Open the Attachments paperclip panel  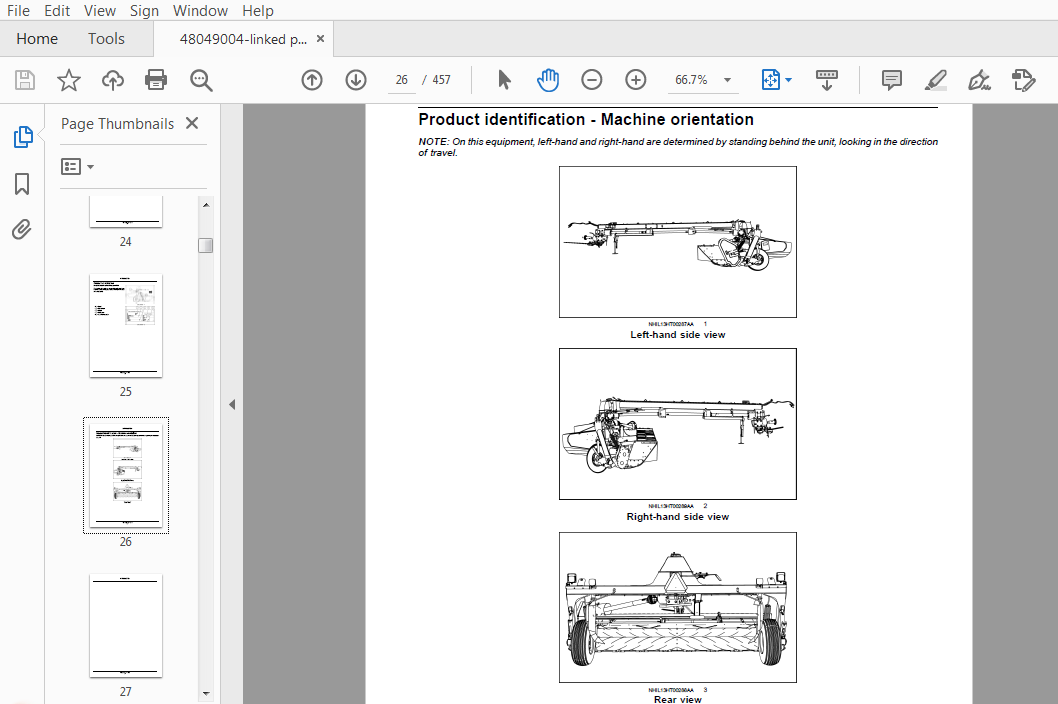(x=22, y=229)
